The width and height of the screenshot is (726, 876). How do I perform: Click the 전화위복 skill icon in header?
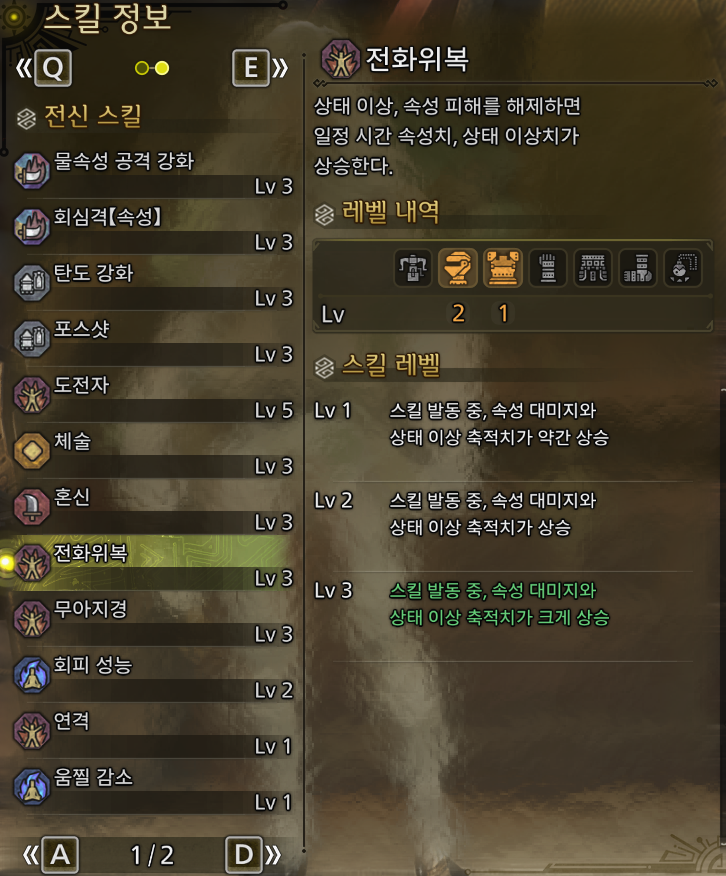point(340,59)
